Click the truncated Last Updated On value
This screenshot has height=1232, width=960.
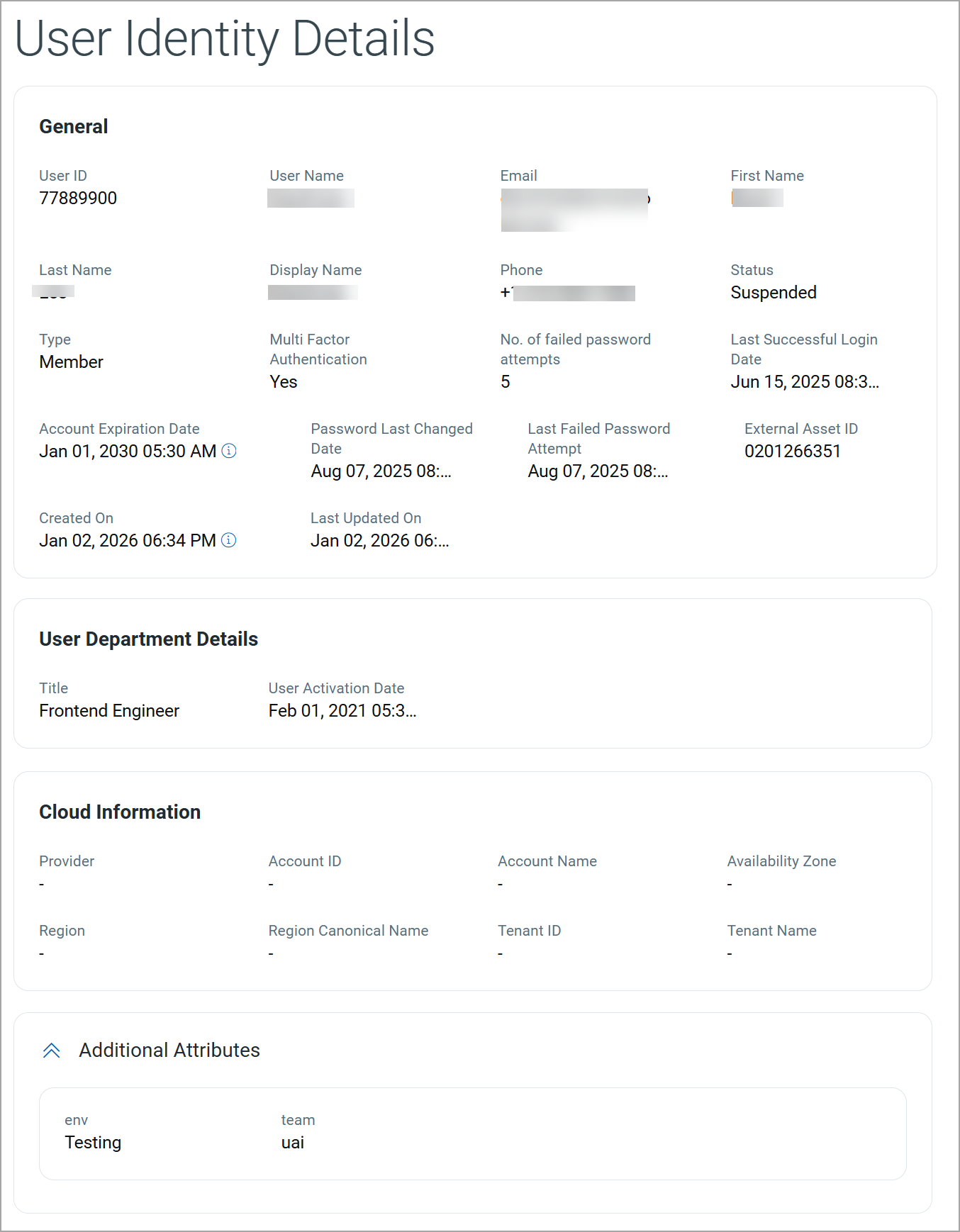pos(379,541)
